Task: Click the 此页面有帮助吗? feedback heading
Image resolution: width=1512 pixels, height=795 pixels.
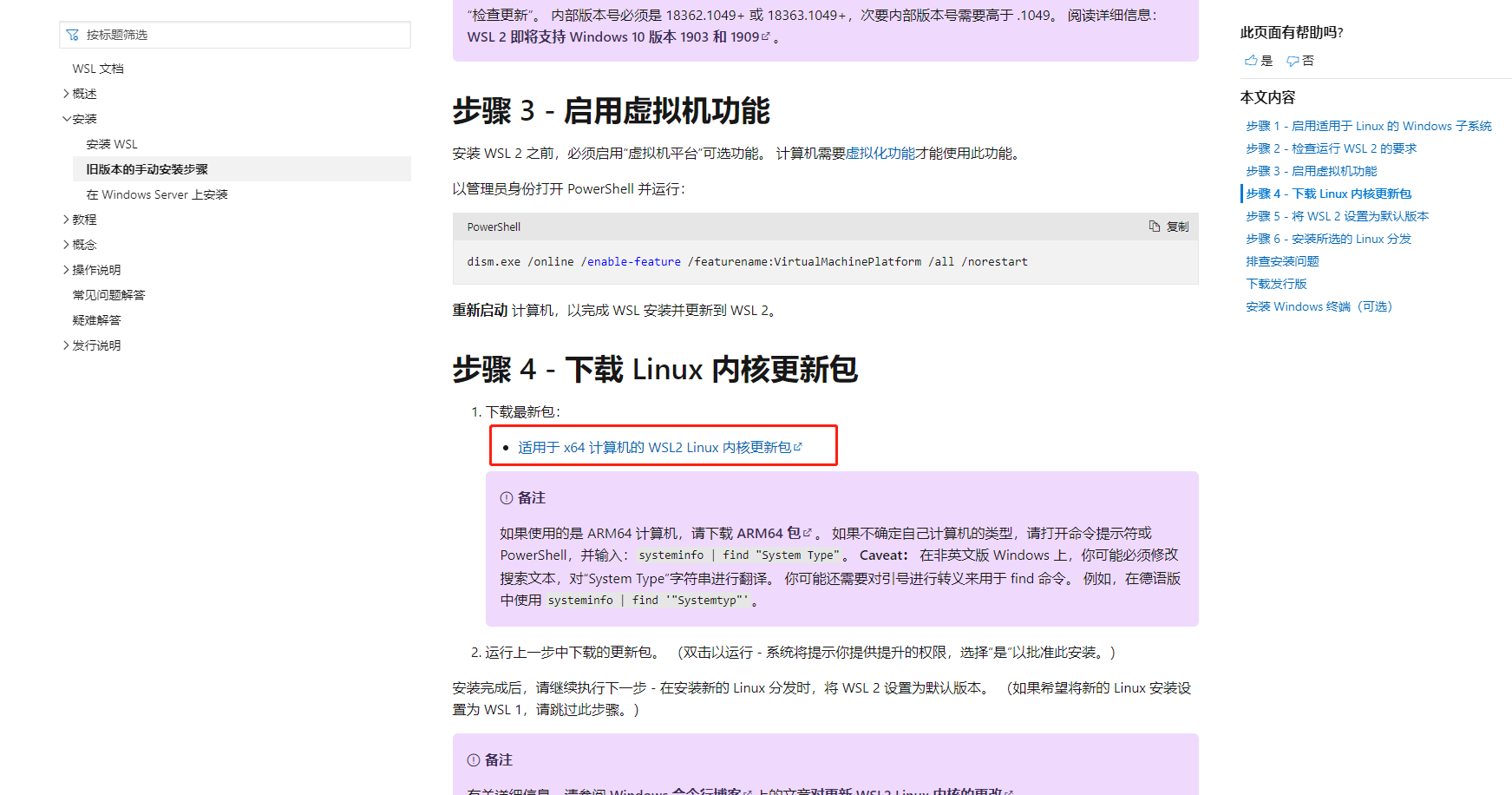Action: pos(1292,33)
